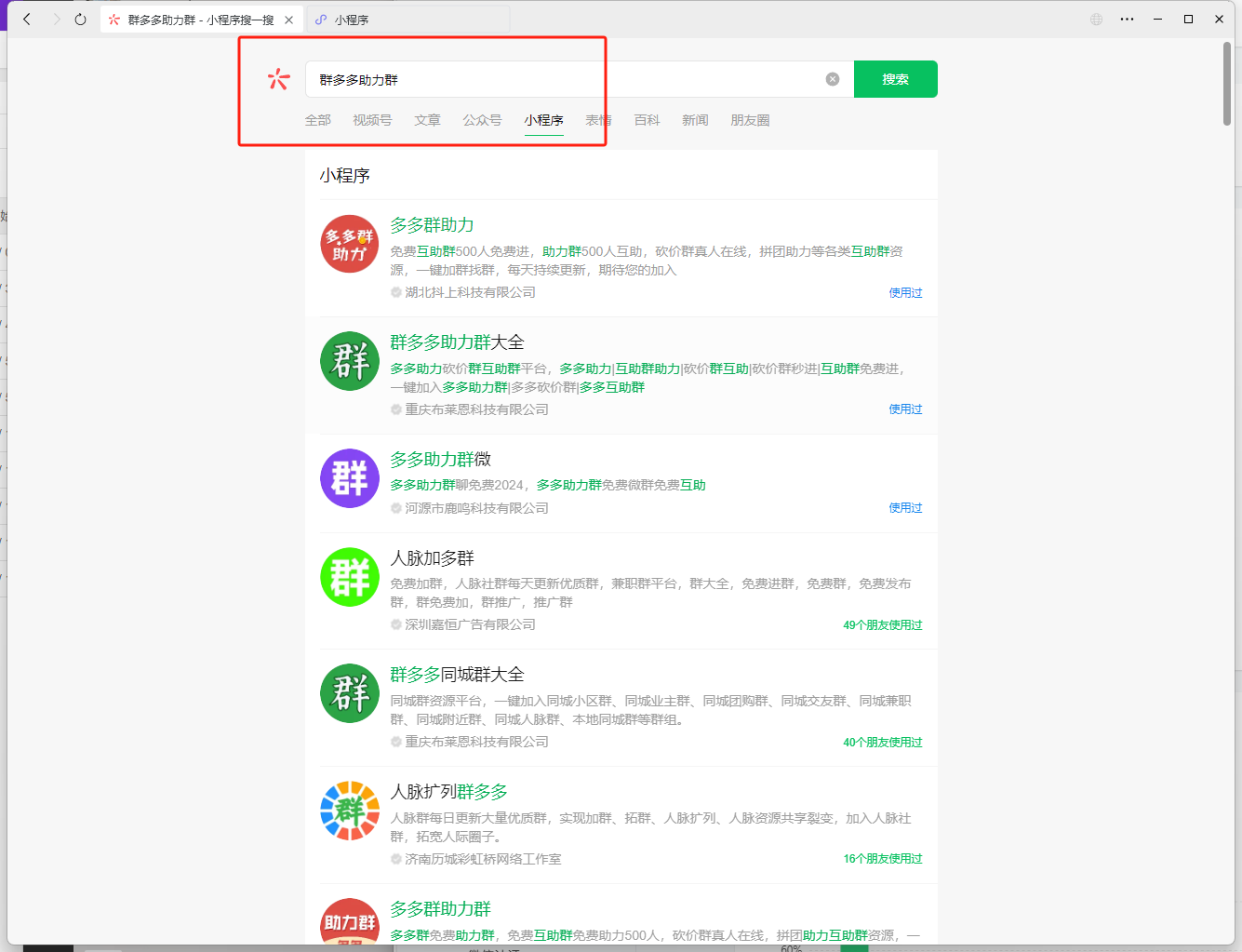1242x952 pixels.
Task: Click verified badge beside 湖北抖上科技有限公司
Action: [x=396, y=292]
